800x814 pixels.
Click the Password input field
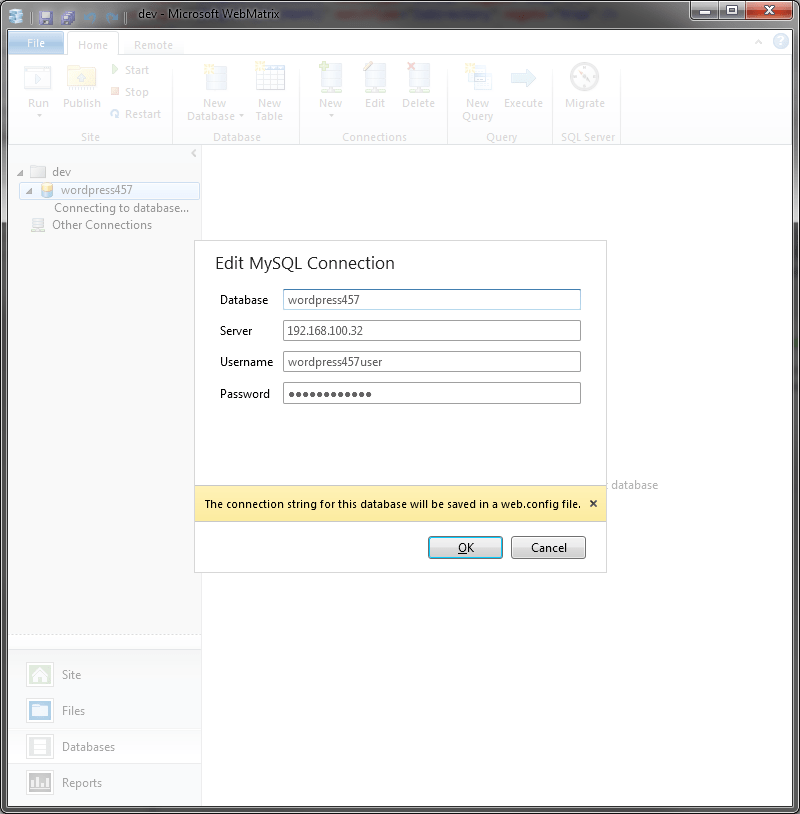pos(431,393)
